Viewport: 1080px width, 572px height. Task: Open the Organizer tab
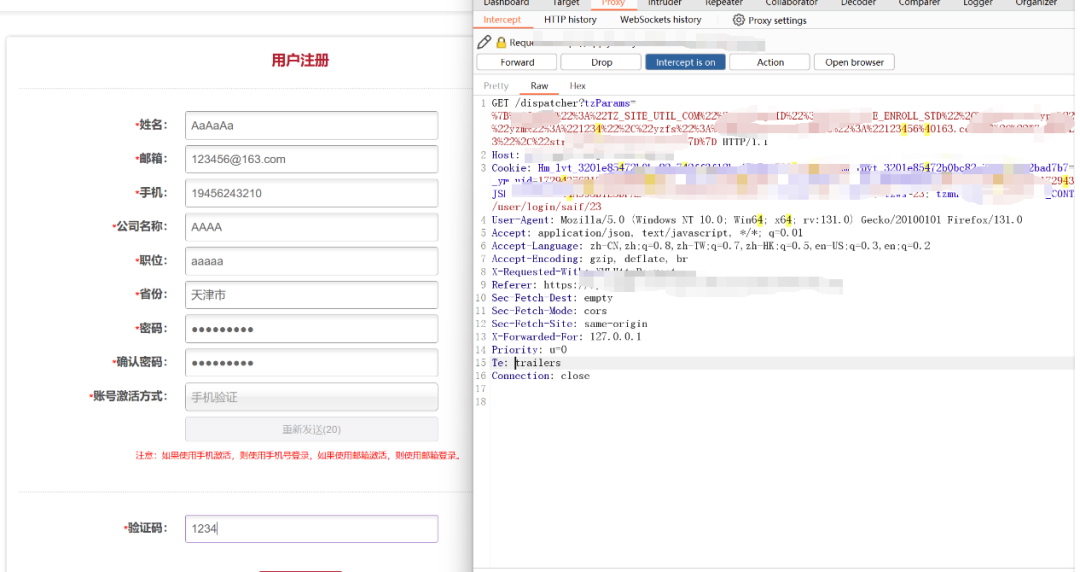(1036, 3)
